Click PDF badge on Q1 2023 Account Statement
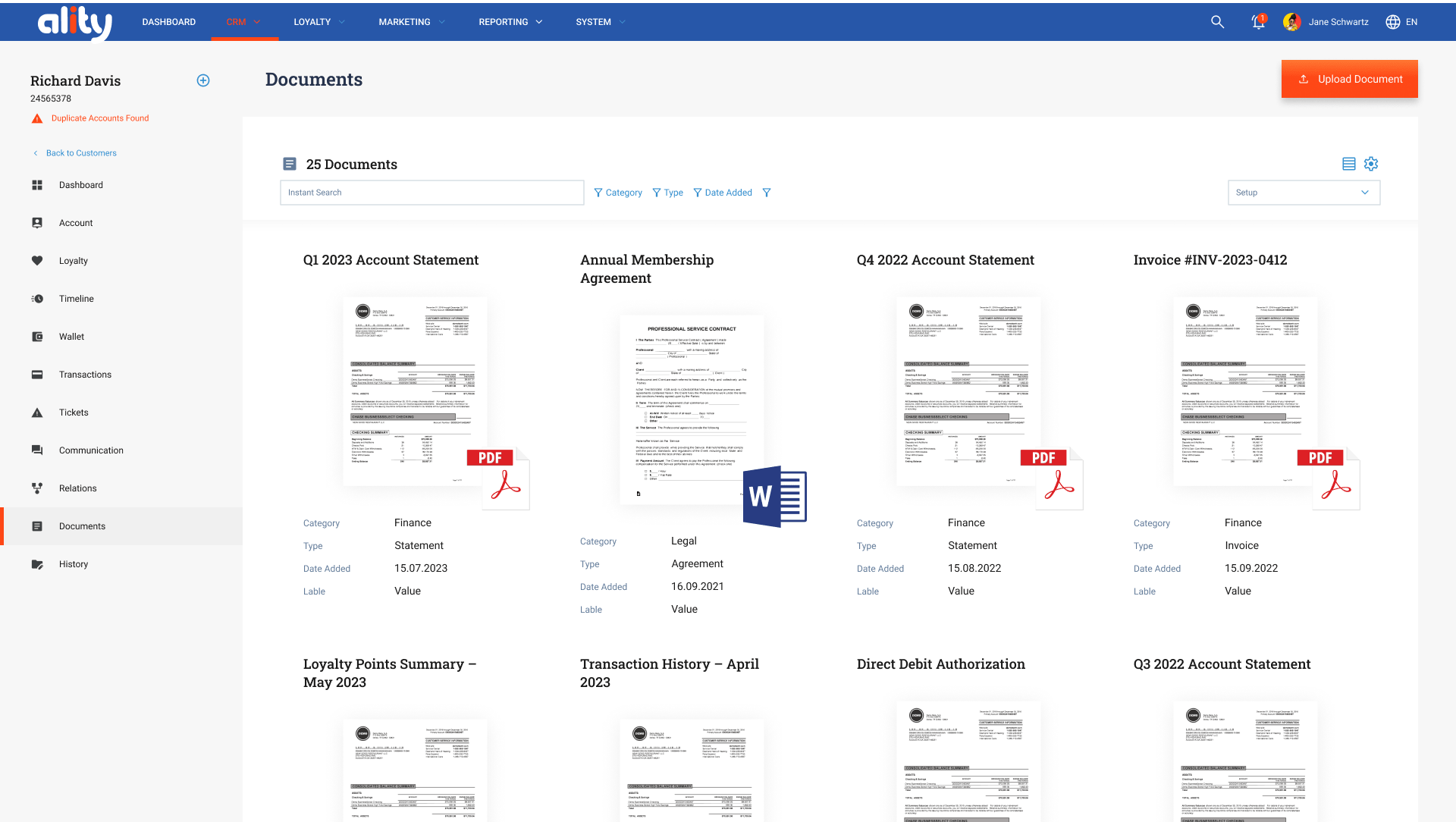 pyautogui.click(x=498, y=478)
